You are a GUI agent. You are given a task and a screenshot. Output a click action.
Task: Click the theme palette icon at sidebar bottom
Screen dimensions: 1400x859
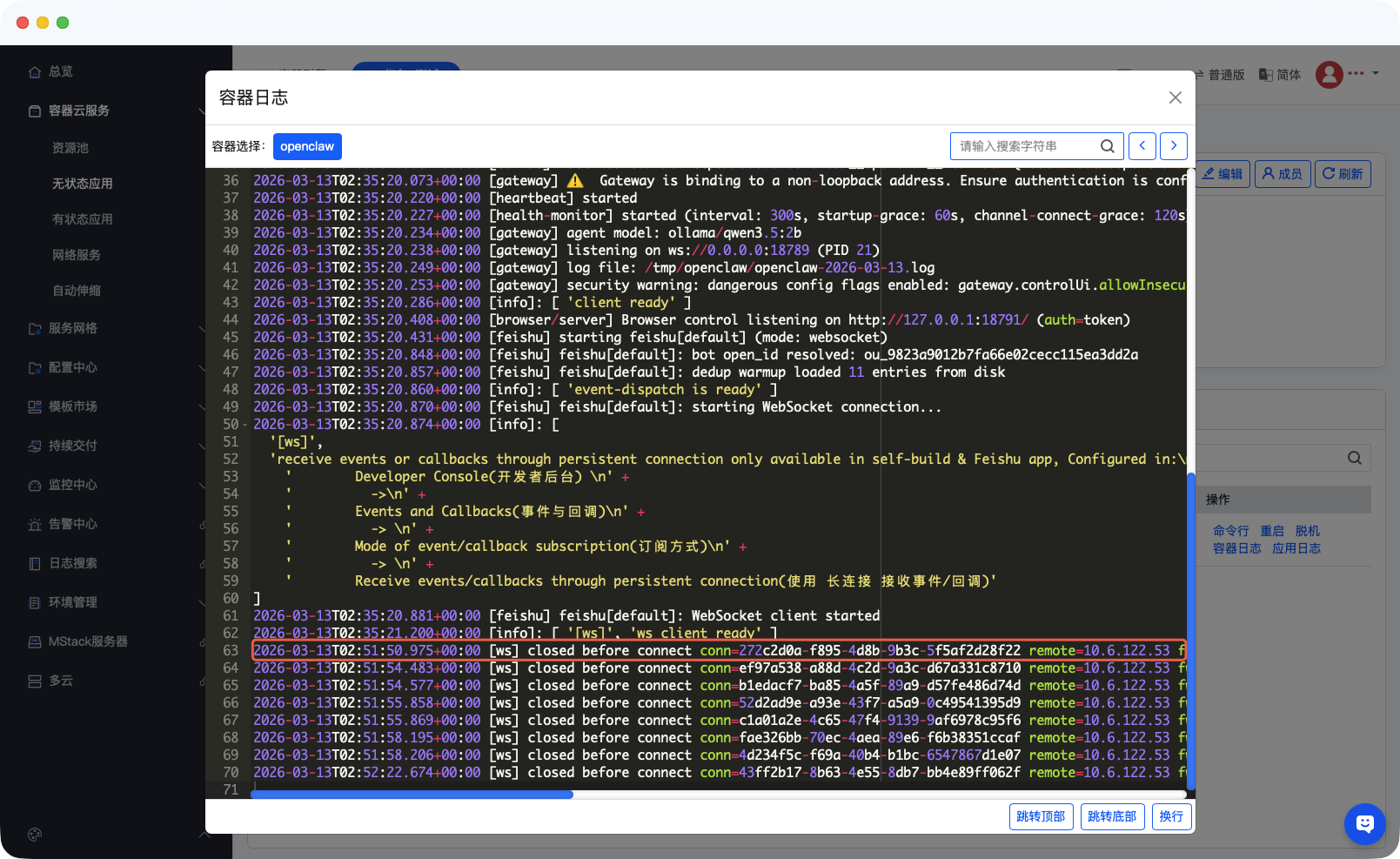click(35, 835)
